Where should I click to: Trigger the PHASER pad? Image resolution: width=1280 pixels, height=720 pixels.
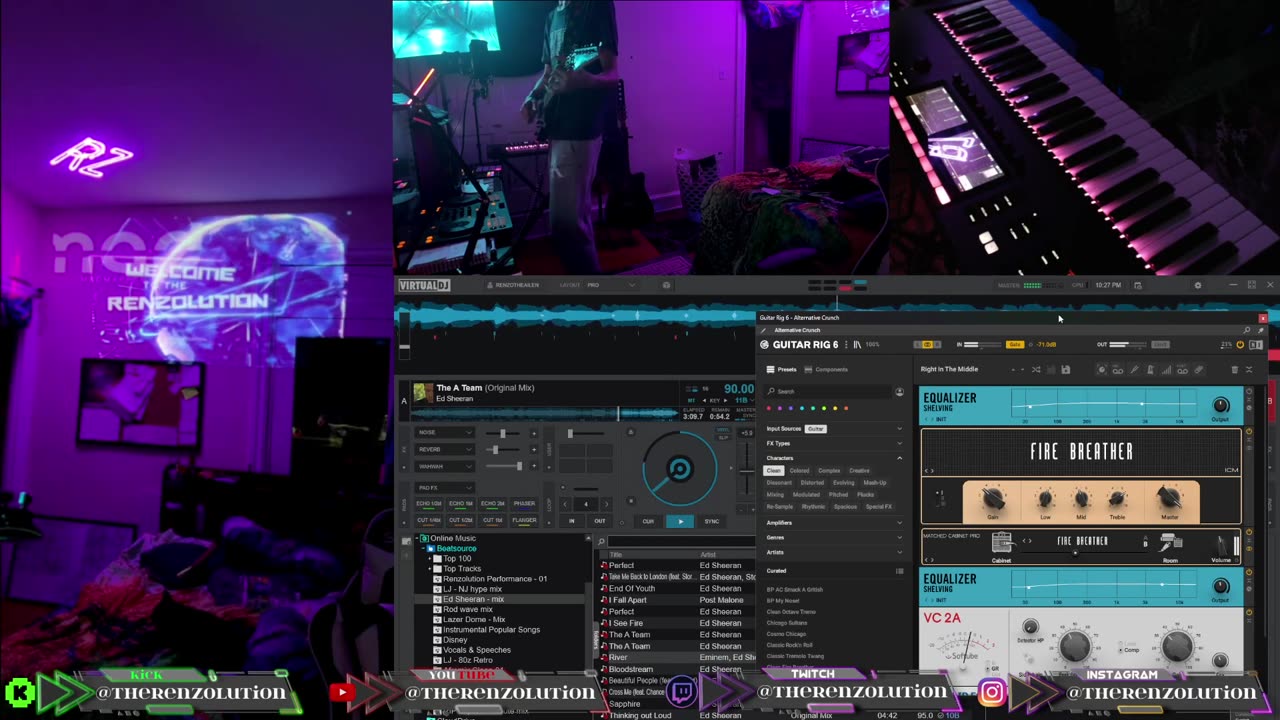point(524,504)
